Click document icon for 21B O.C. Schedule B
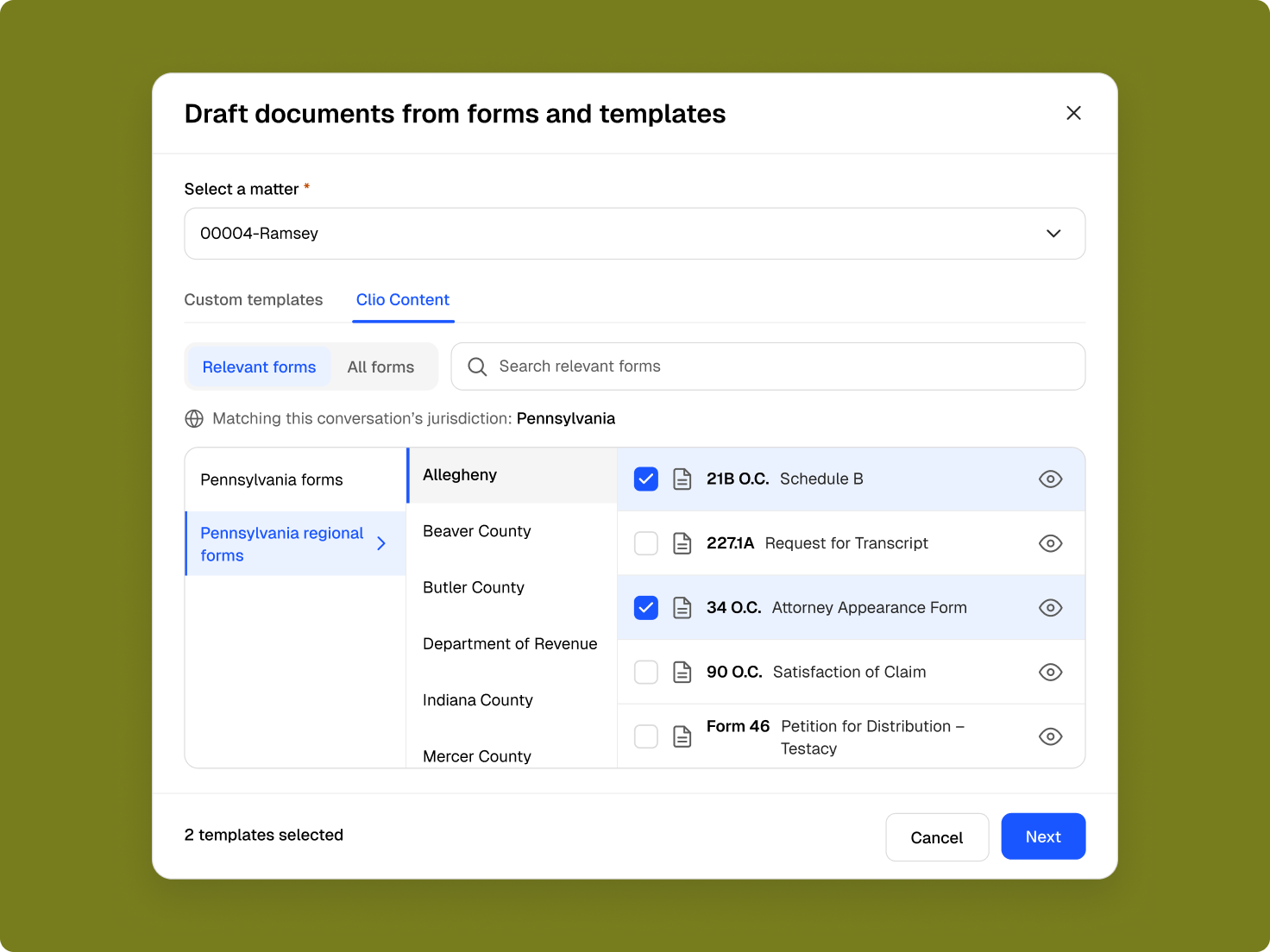 coord(682,479)
